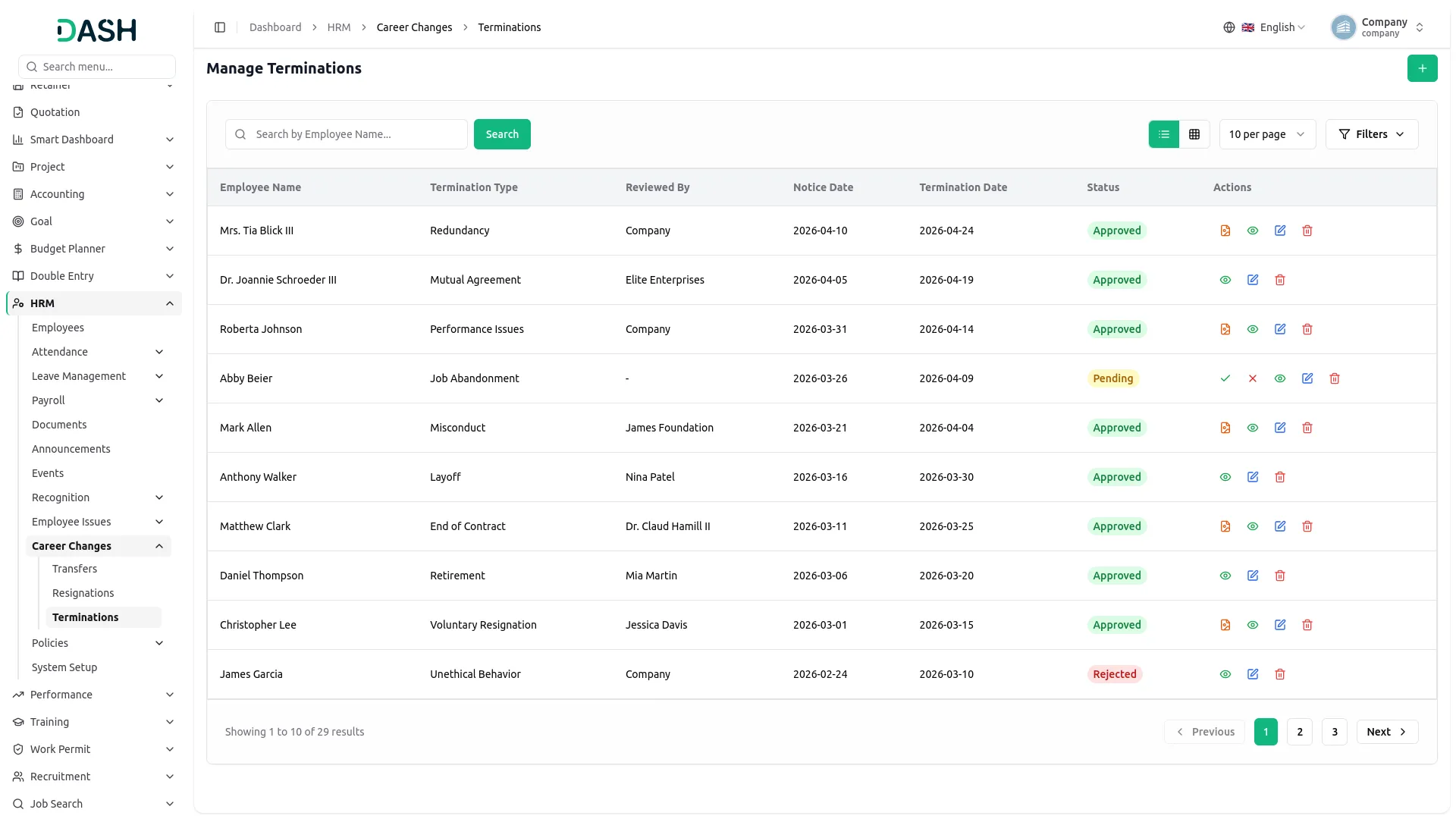This screenshot has height=819, width=1456.
Task: Open Resignations in the Career Changes menu
Action: pos(83,593)
